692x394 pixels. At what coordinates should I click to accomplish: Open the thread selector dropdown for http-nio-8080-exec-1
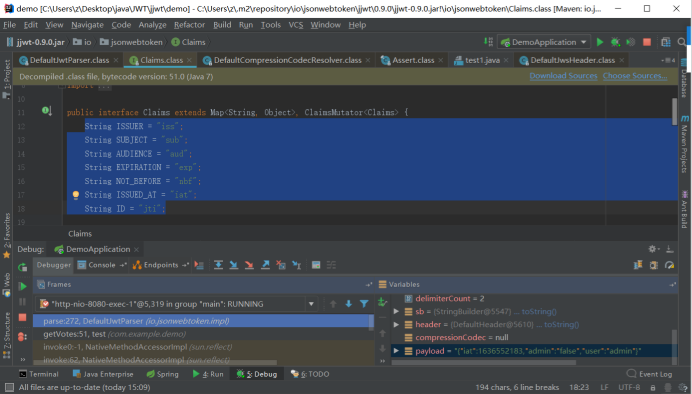(311, 304)
